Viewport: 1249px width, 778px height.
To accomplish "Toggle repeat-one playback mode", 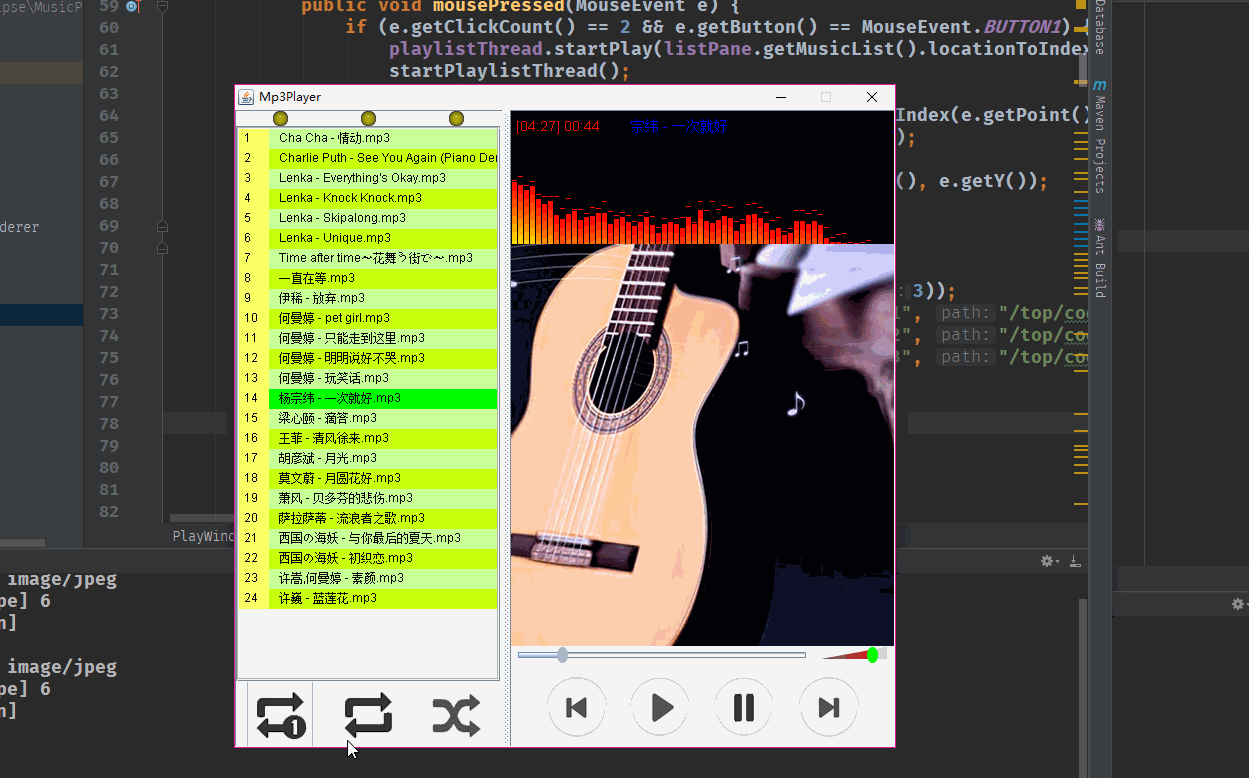I will pyautogui.click(x=280, y=716).
